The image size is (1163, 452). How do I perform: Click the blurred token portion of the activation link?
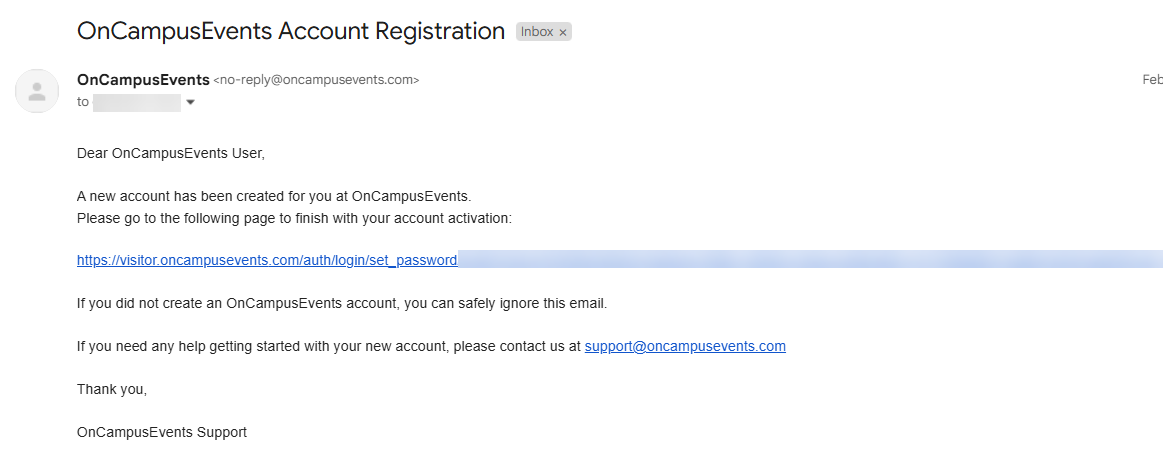pos(800,260)
